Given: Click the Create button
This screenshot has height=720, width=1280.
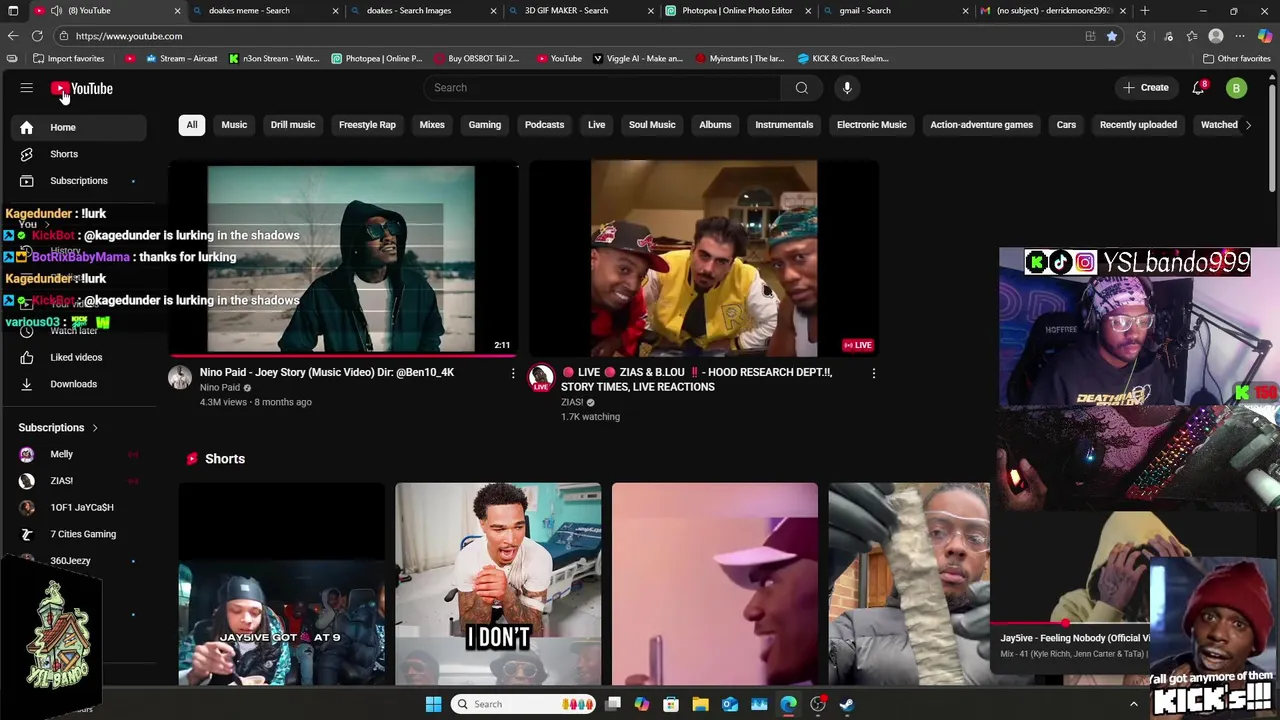Looking at the screenshot, I should click(x=1146, y=88).
